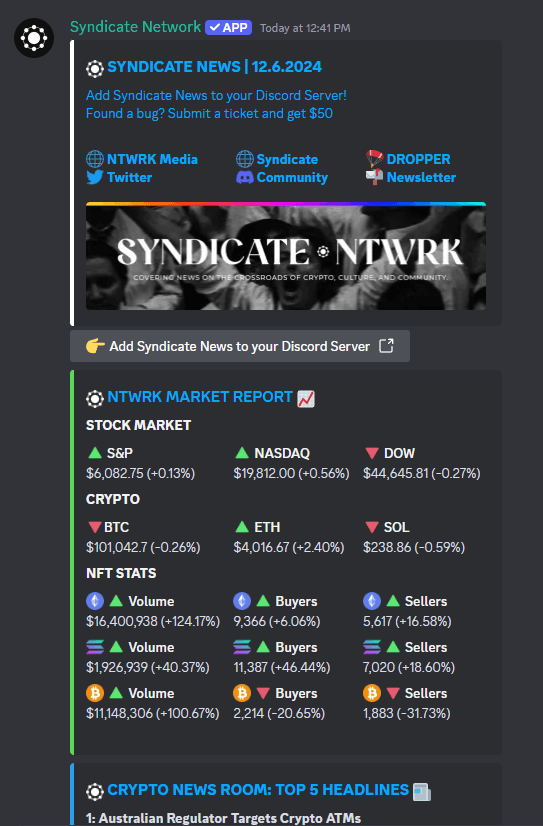This screenshot has height=826, width=543.
Task: Open 'Add Syndicate News to your Discord Server!' link
Action: (x=216, y=95)
